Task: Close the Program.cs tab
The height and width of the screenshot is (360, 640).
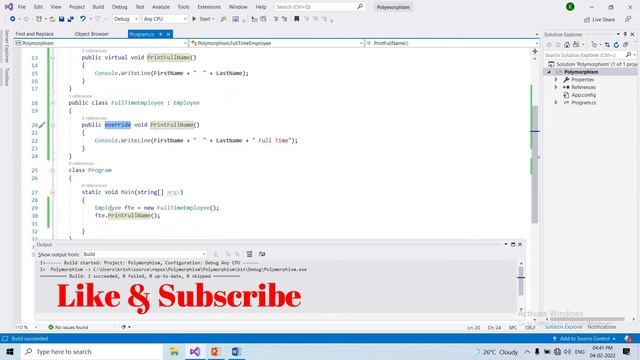Action: [169, 34]
